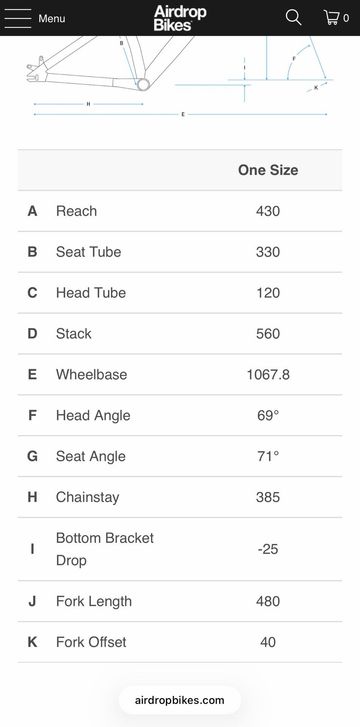360x727 pixels.
Task: Click the Airdrop Bikes logo
Action: pyautogui.click(x=180, y=18)
